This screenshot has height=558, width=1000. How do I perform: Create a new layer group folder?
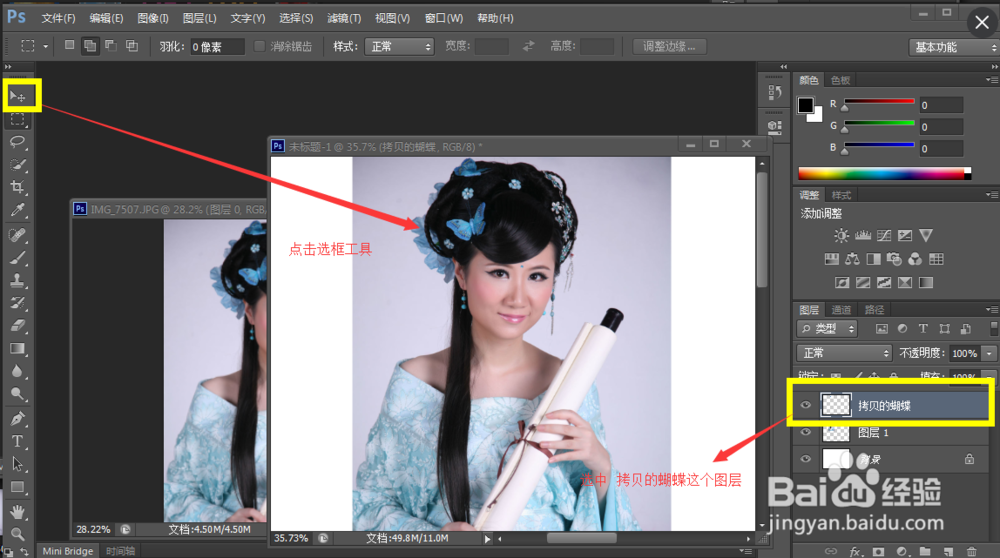[x=925, y=551]
